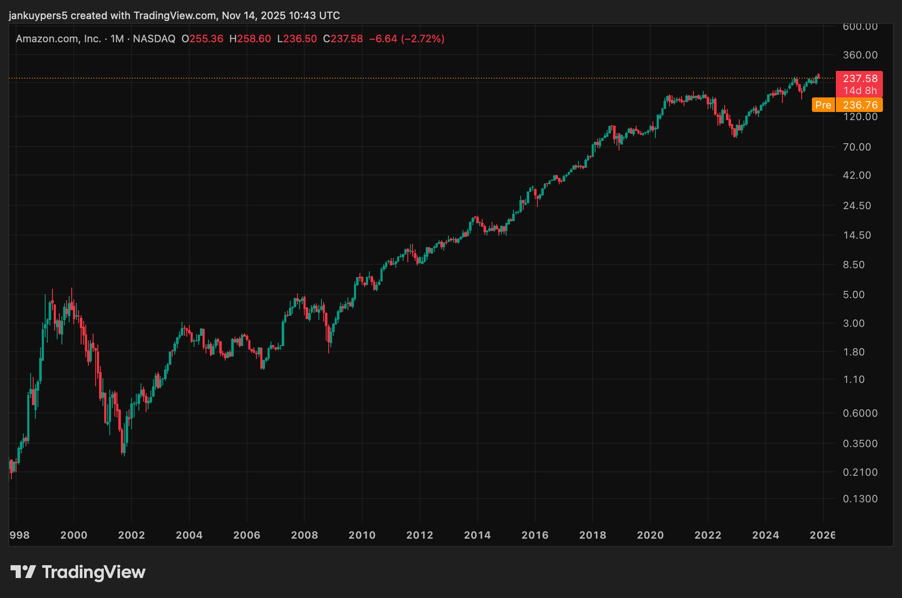The height and width of the screenshot is (598, 902).
Task: Click the 2018 year label on time axis
Action: [593, 535]
